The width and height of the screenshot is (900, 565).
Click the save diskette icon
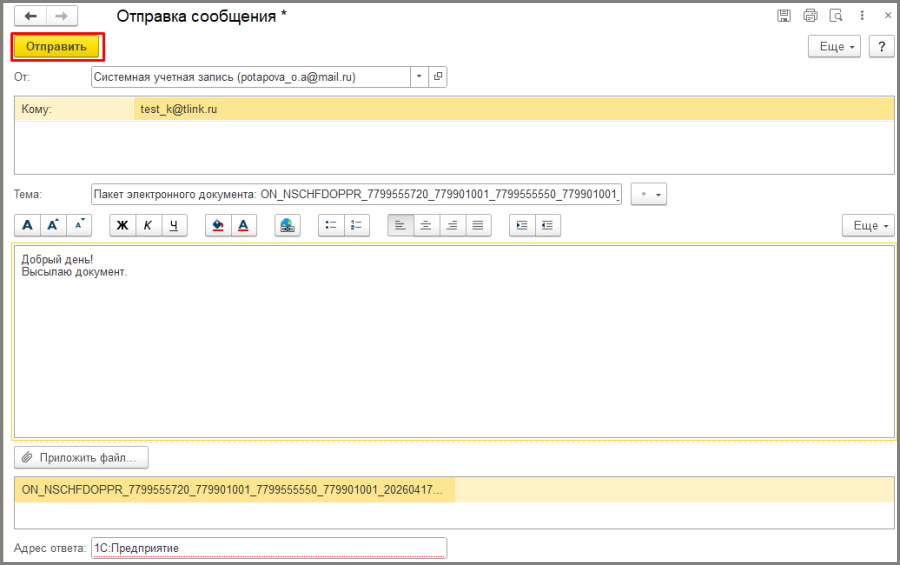pos(784,16)
